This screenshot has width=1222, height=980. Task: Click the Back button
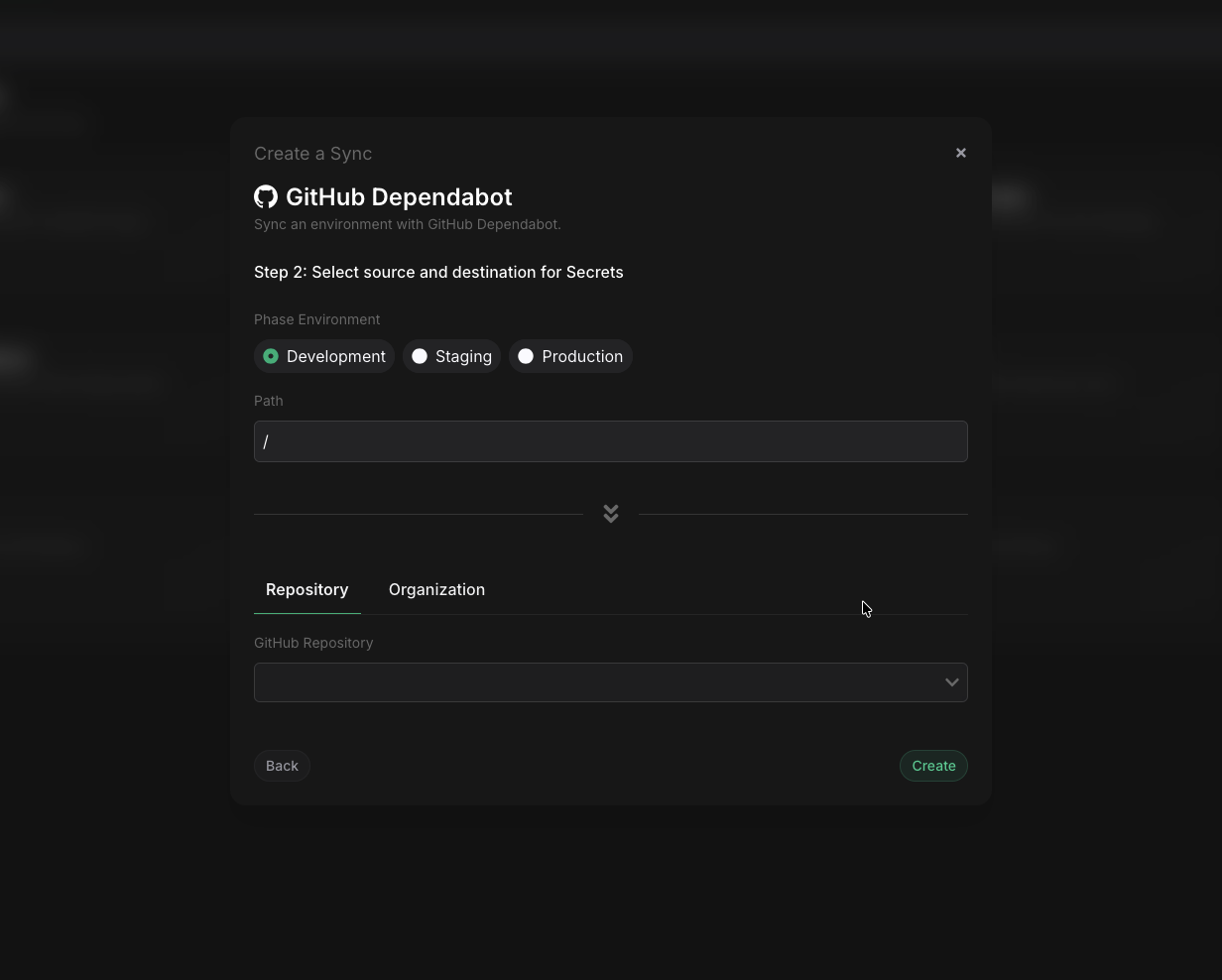[282, 766]
